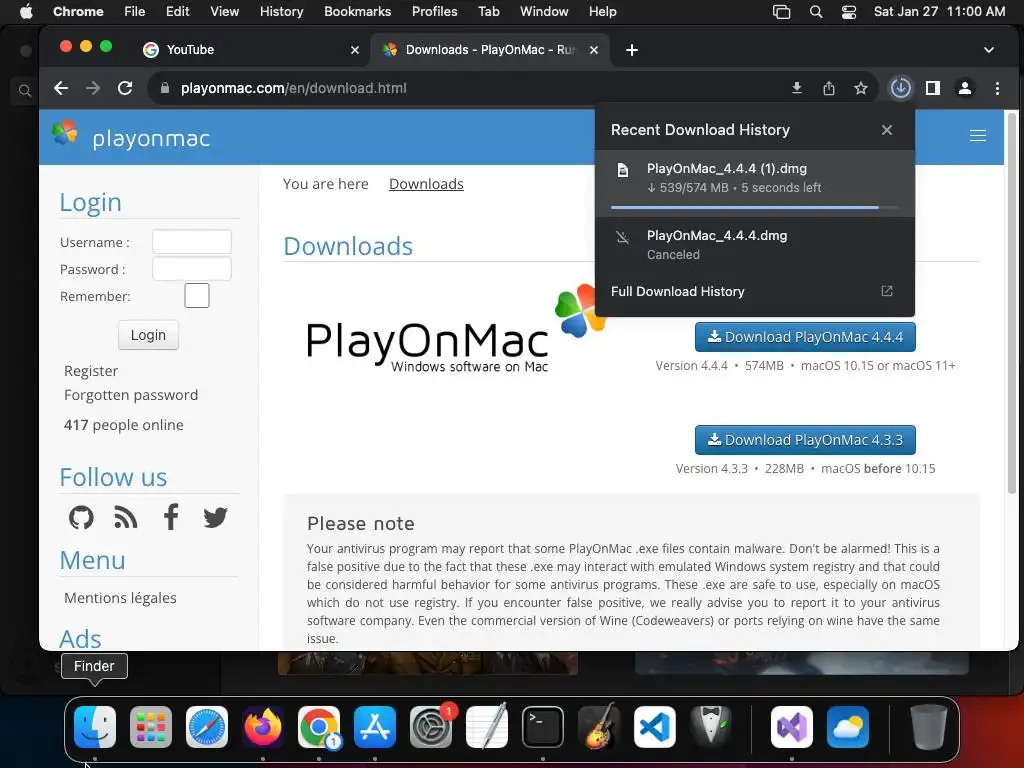The height and width of the screenshot is (768, 1024).
Task: Open the Chrome profile avatar icon
Action: (965, 88)
